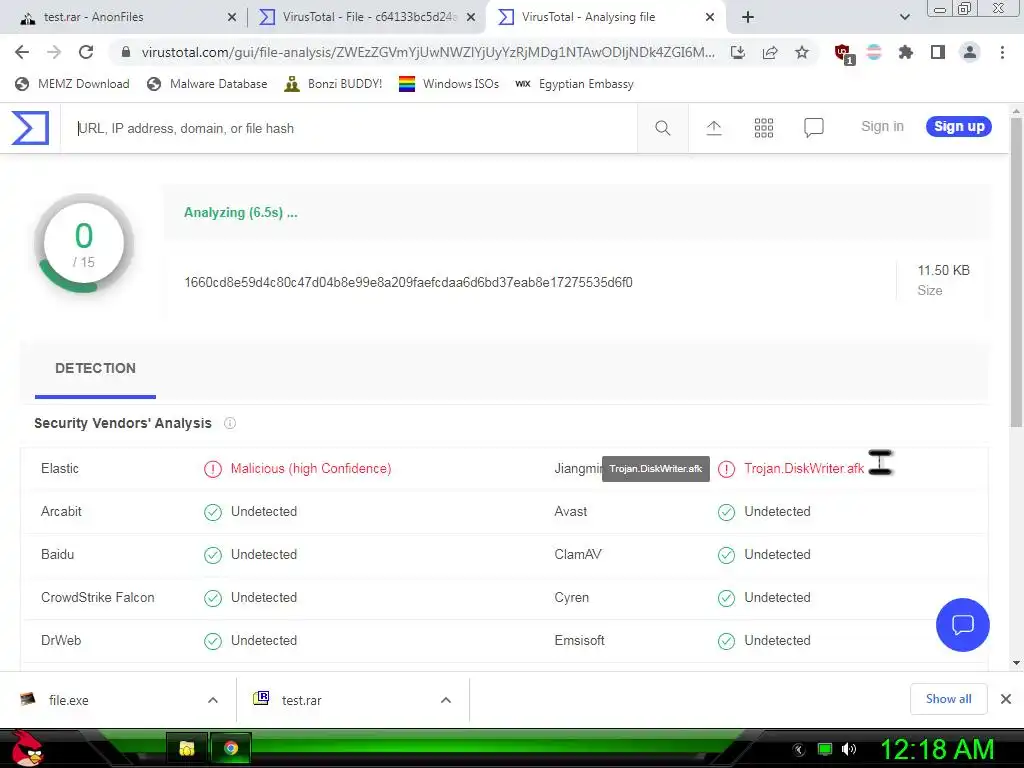Click the Emsisoft vendor name
The image size is (1024, 768).
pyautogui.click(x=579, y=641)
